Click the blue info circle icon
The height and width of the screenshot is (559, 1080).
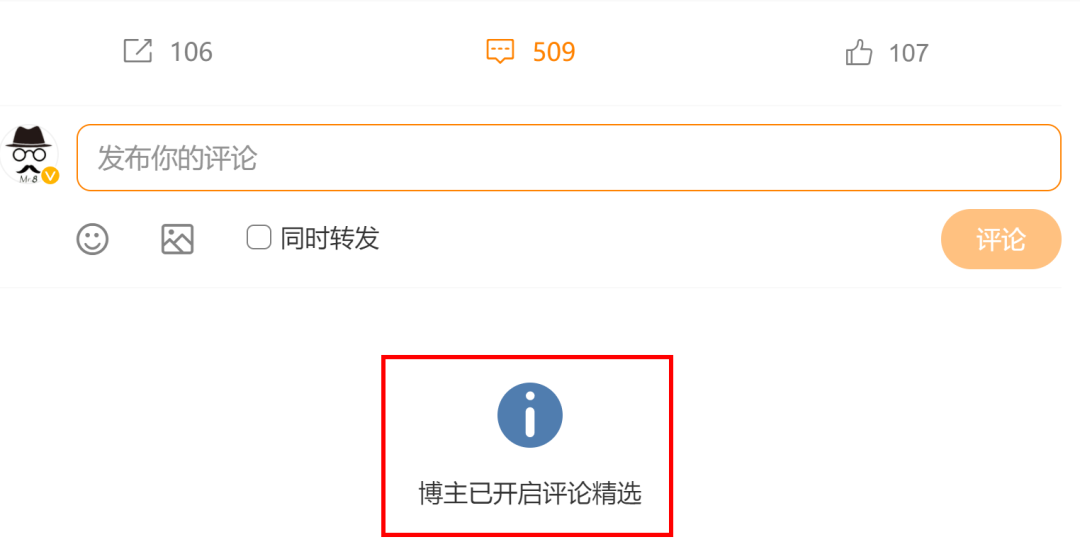point(530,415)
